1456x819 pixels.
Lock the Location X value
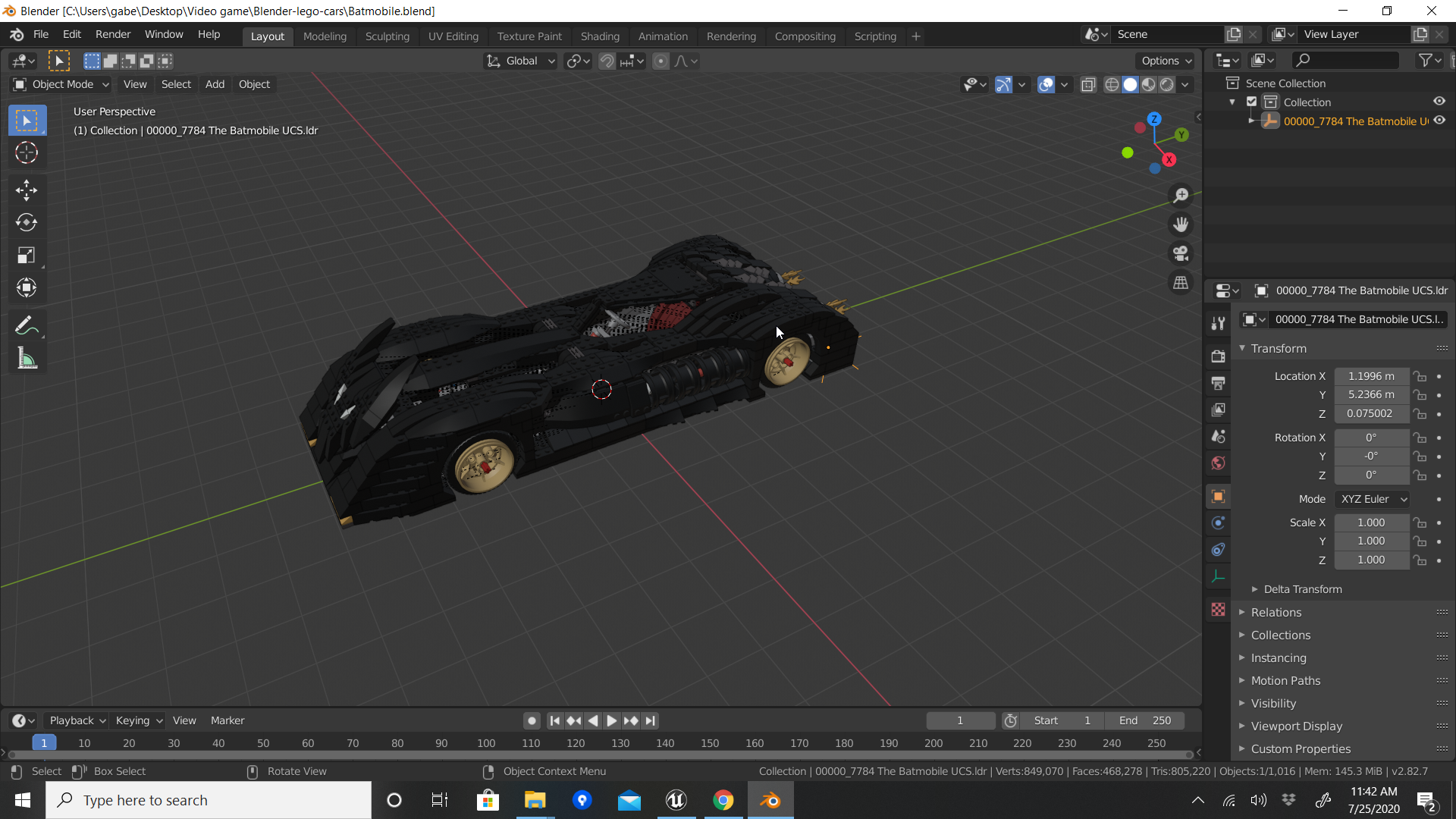[1420, 376]
